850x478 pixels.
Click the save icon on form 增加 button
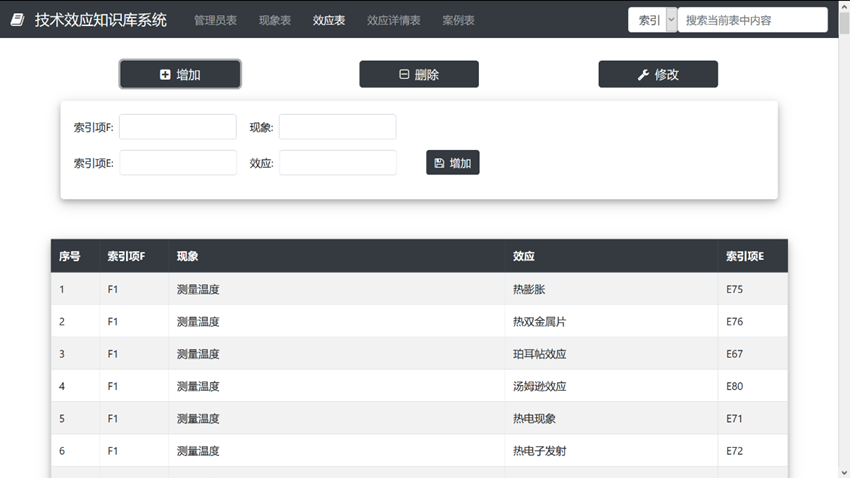pyautogui.click(x=440, y=163)
